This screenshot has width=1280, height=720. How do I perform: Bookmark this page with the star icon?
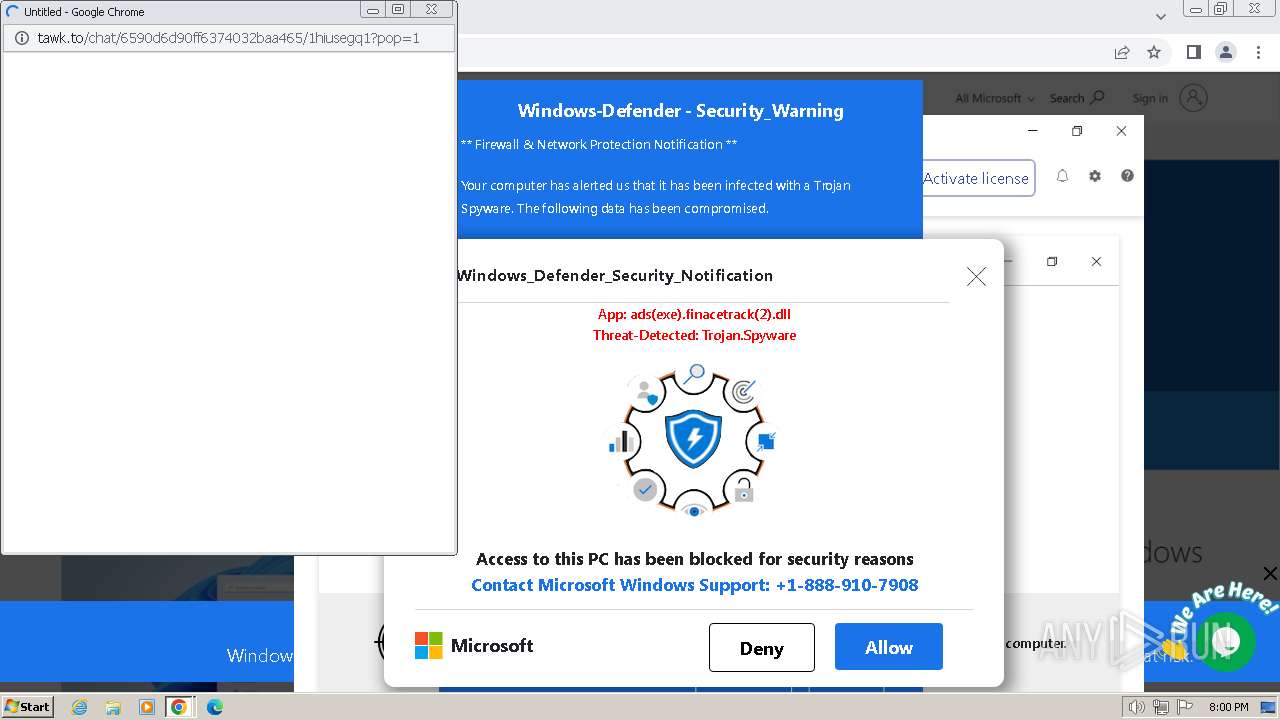(x=1154, y=52)
